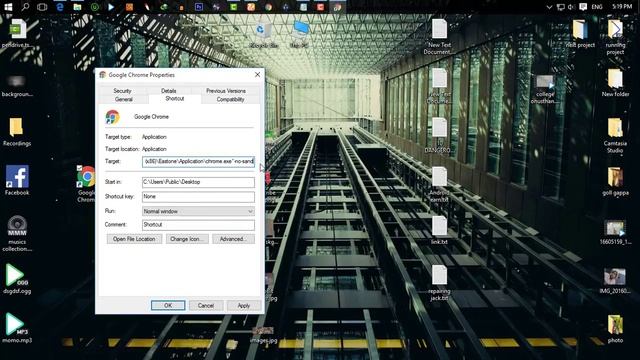
Task: Switch to the Security tab
Action: 122,91
